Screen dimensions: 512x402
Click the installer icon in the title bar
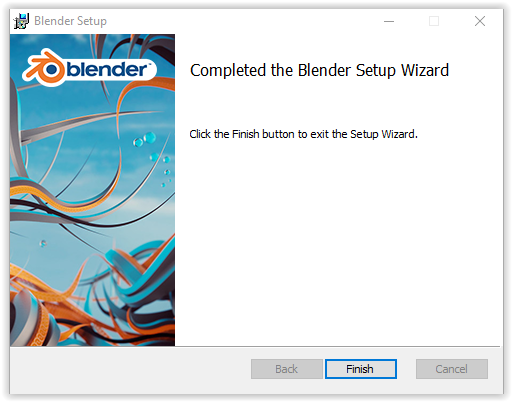21,21
